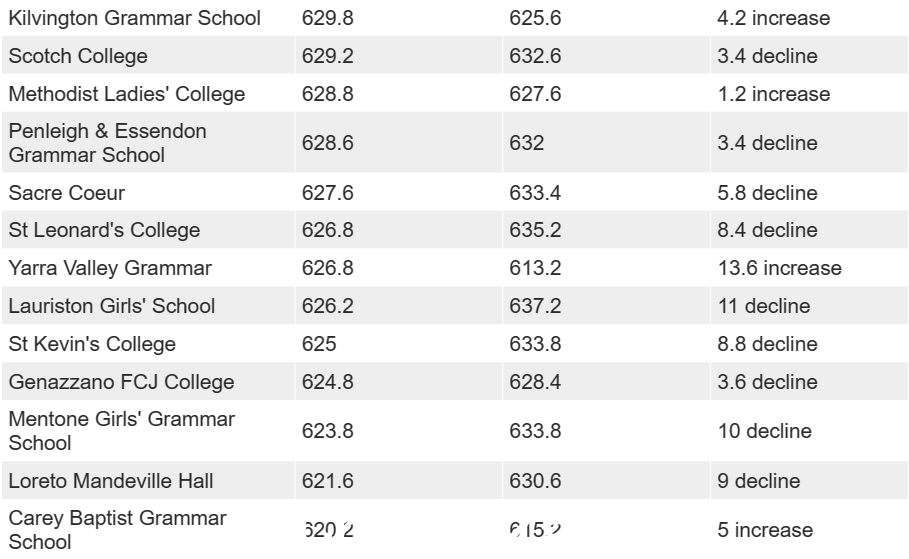Screen dimensions: 909x559
Task: Select the Scotch College row name
Action: (78, 56)
